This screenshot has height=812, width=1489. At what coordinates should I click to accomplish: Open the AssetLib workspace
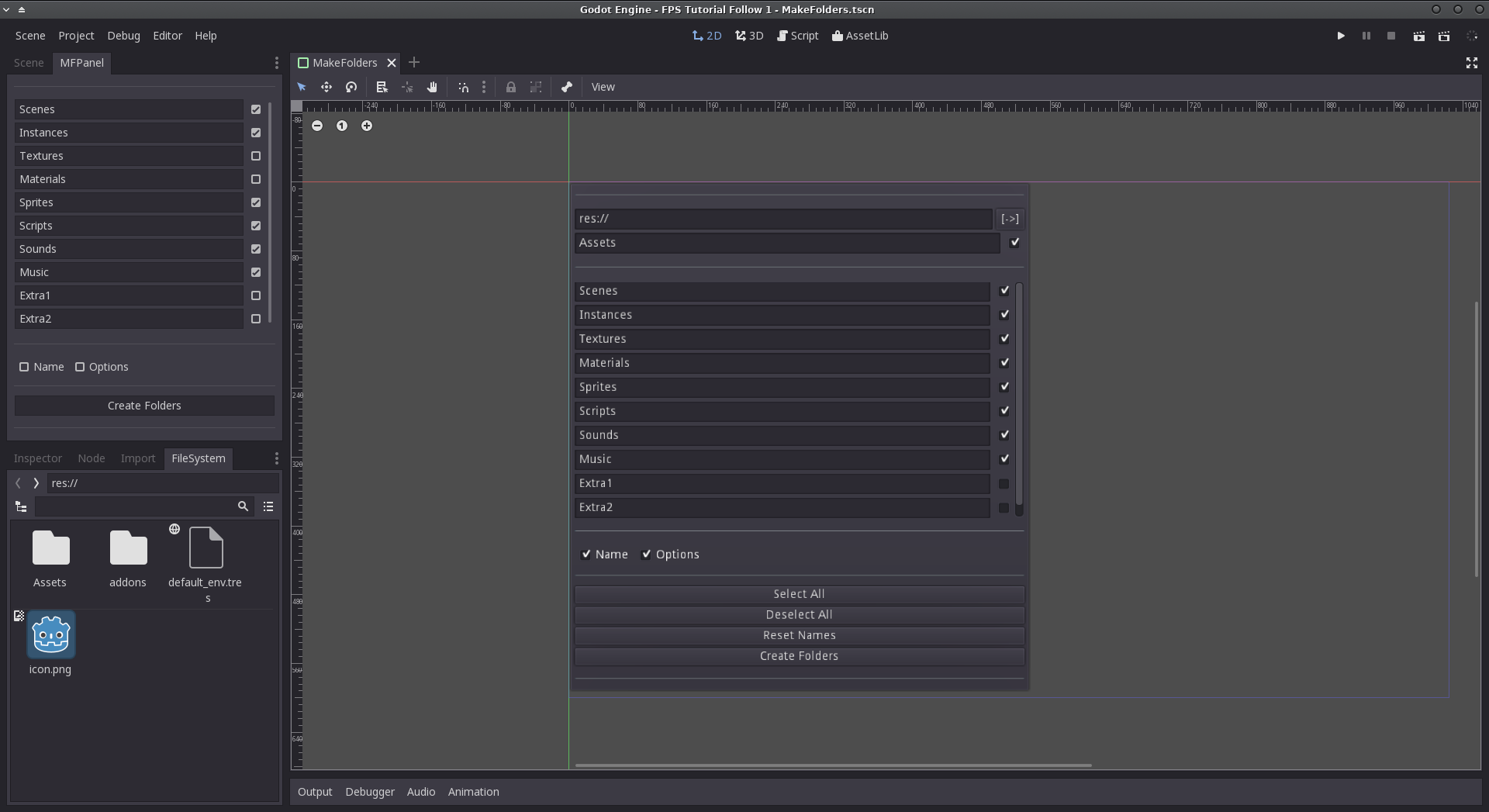[860, 36]
